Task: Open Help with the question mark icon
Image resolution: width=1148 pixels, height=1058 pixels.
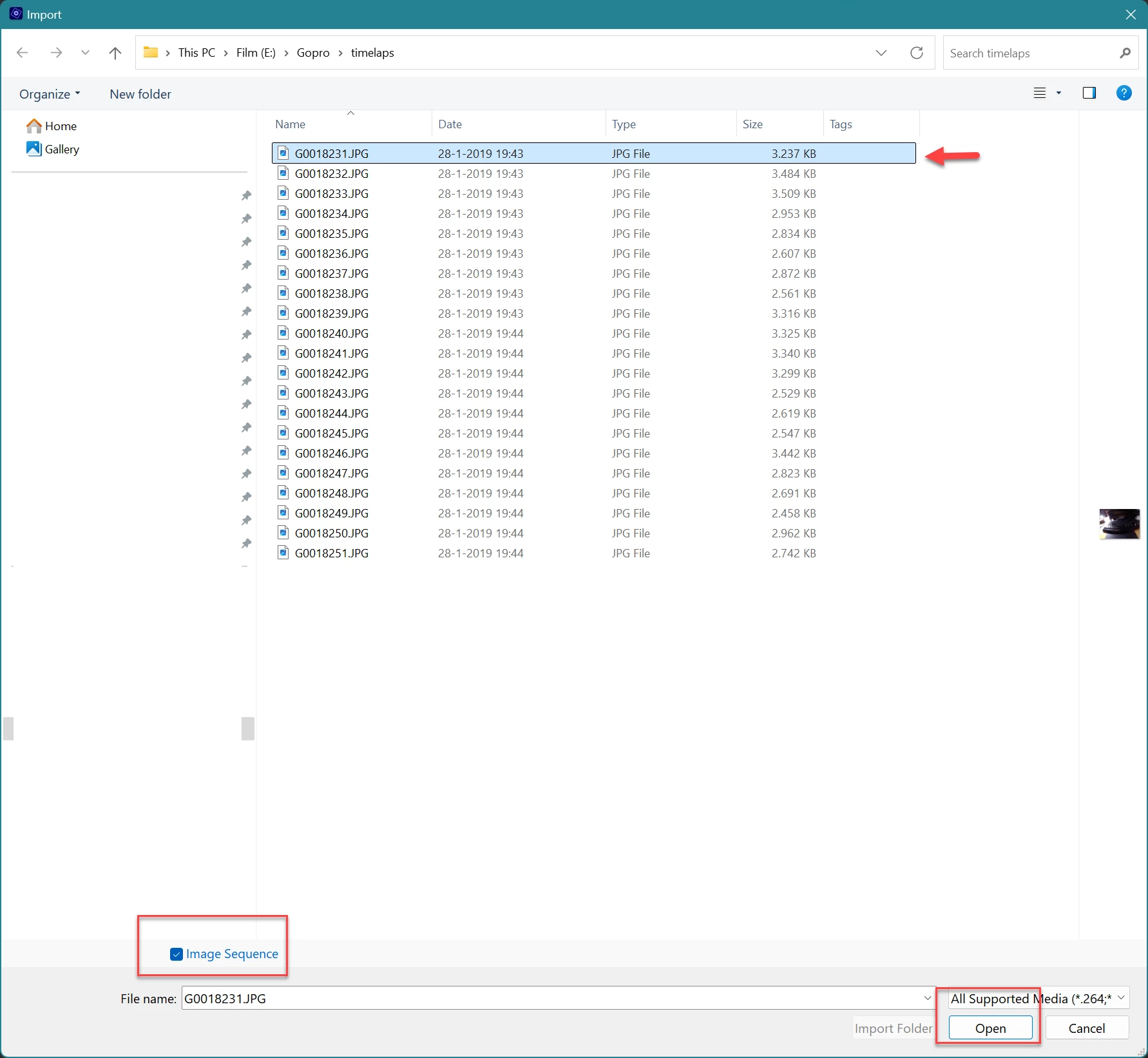Action: click(x=1124, y=93)
